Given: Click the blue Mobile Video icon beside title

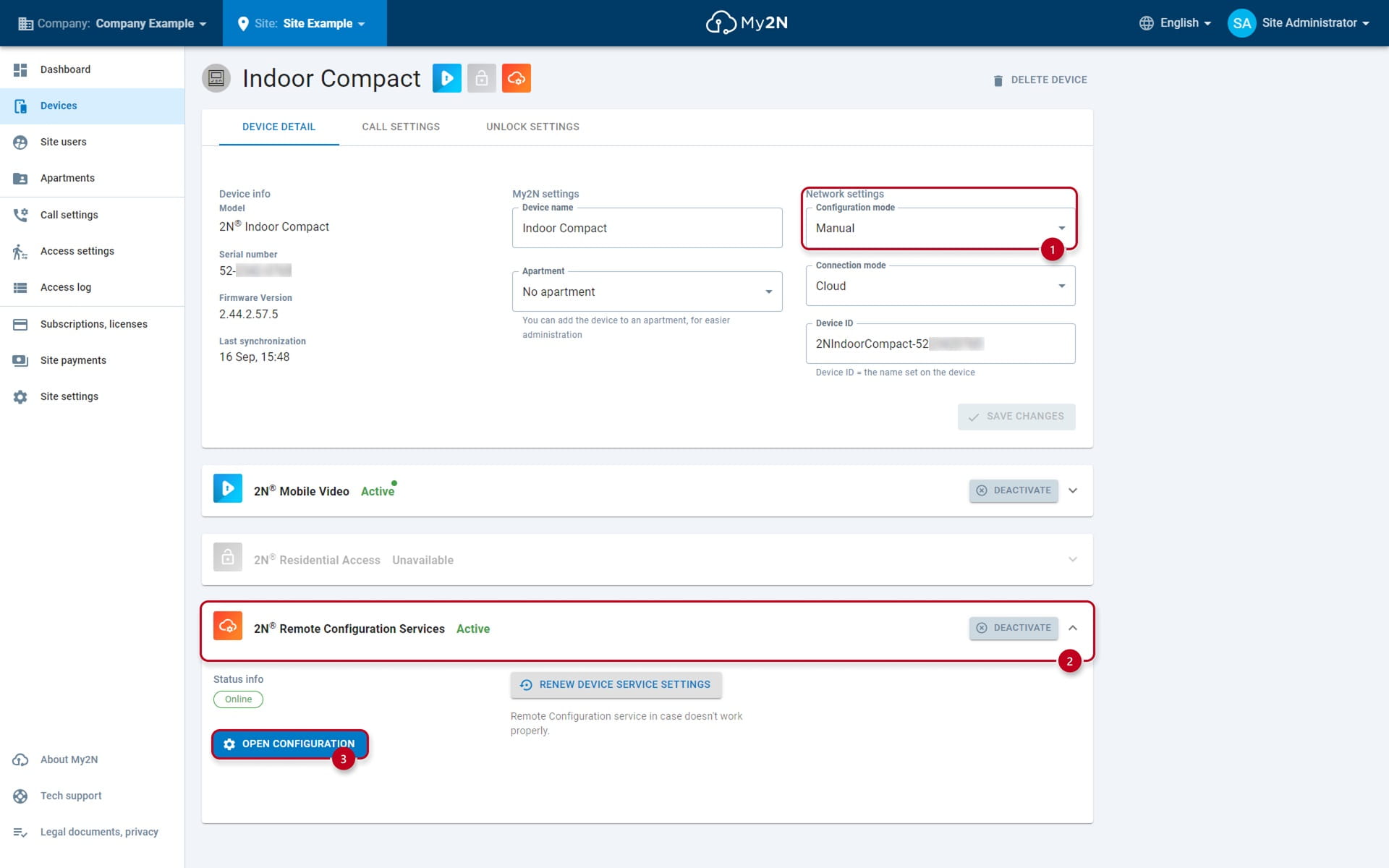Looking at the screenshot, I should (x=447, y=78).
